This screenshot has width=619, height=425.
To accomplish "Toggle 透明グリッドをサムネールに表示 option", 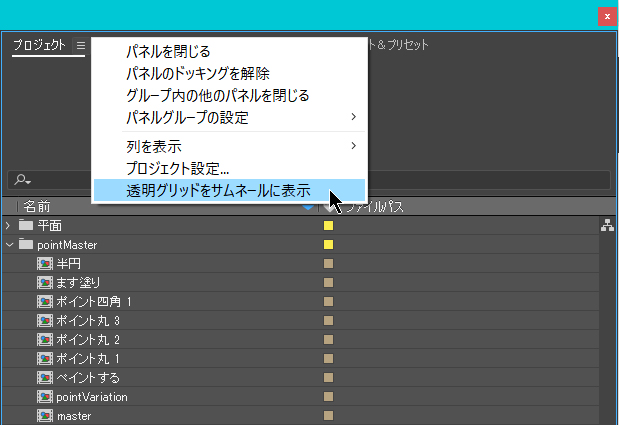I will tap(218, 190).
